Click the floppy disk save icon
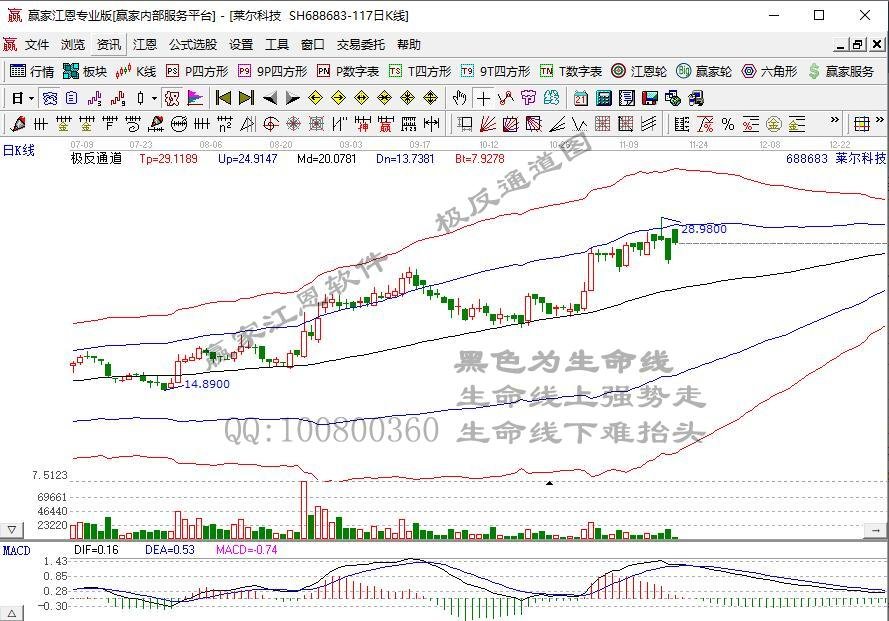 [650, 99]
